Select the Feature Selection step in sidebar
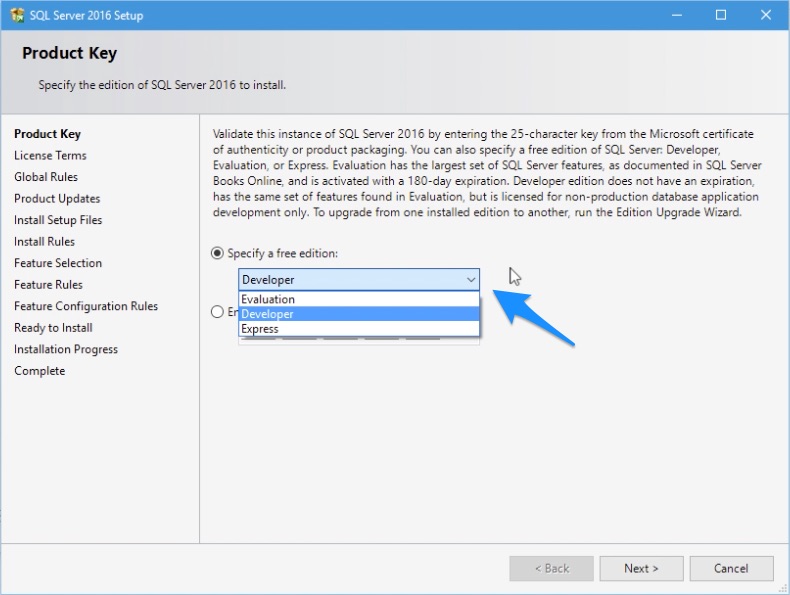Screen dimensions: 790x595 point(58,263)
